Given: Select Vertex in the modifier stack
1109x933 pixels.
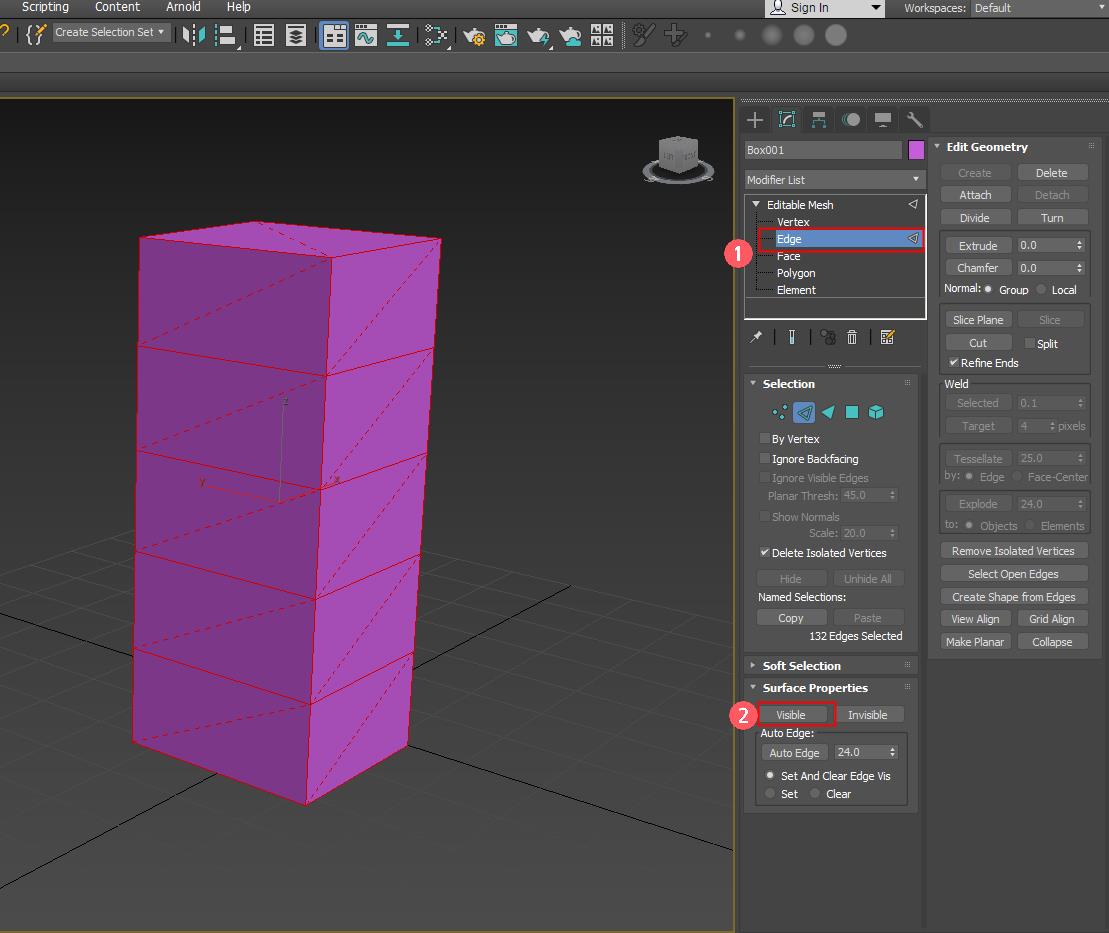Looking at the screenshot, I should (x=793, y=221).
